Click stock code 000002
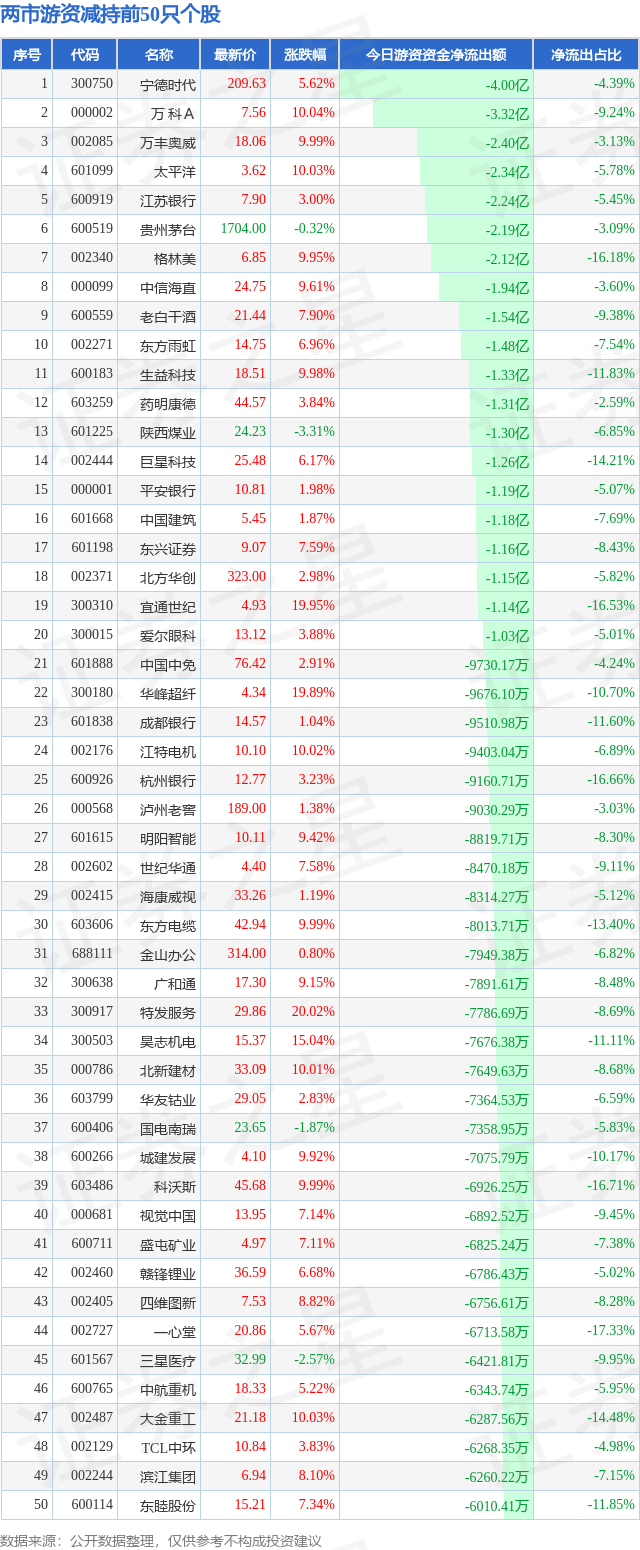 (92, 113)
